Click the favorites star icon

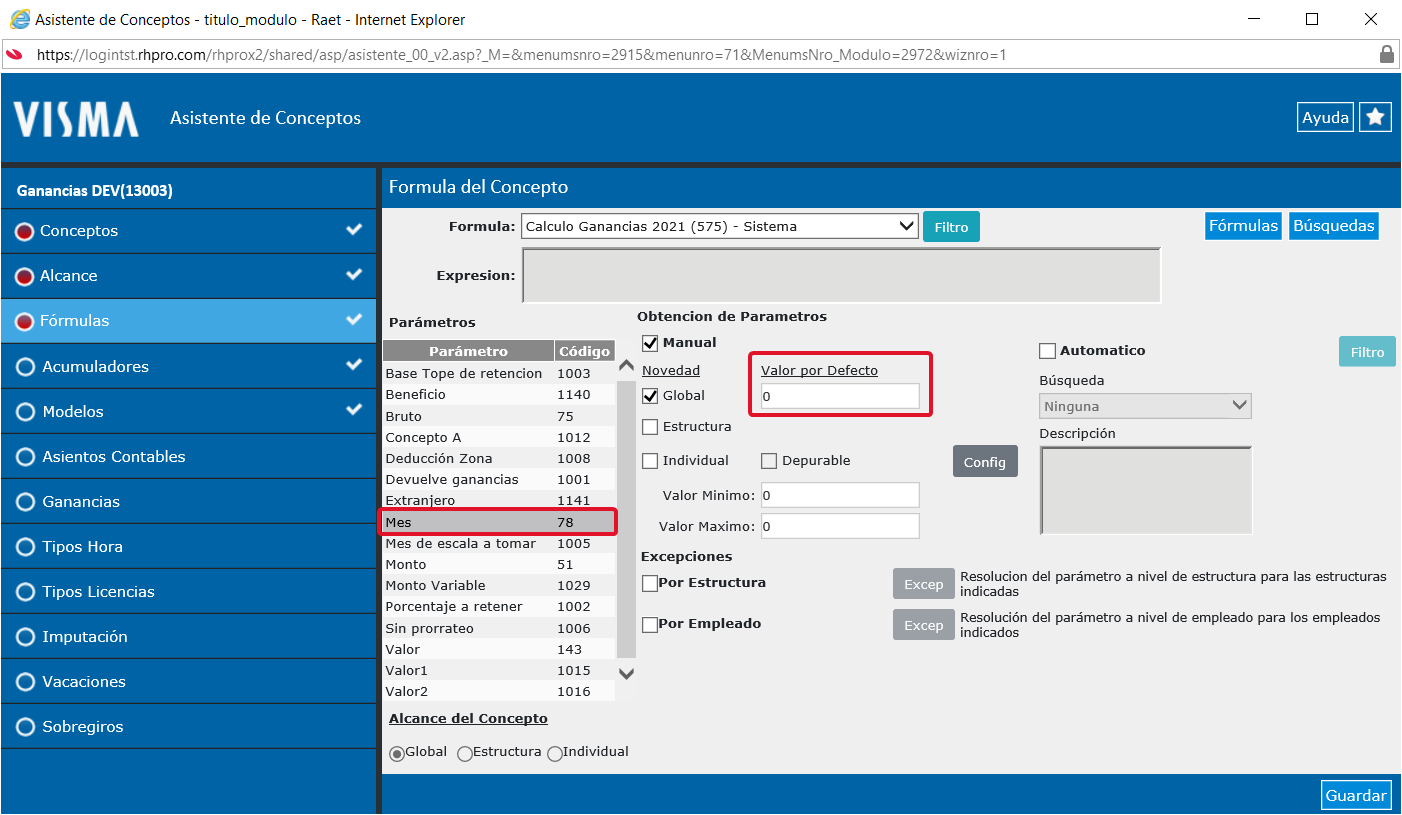pos(1375,117)
